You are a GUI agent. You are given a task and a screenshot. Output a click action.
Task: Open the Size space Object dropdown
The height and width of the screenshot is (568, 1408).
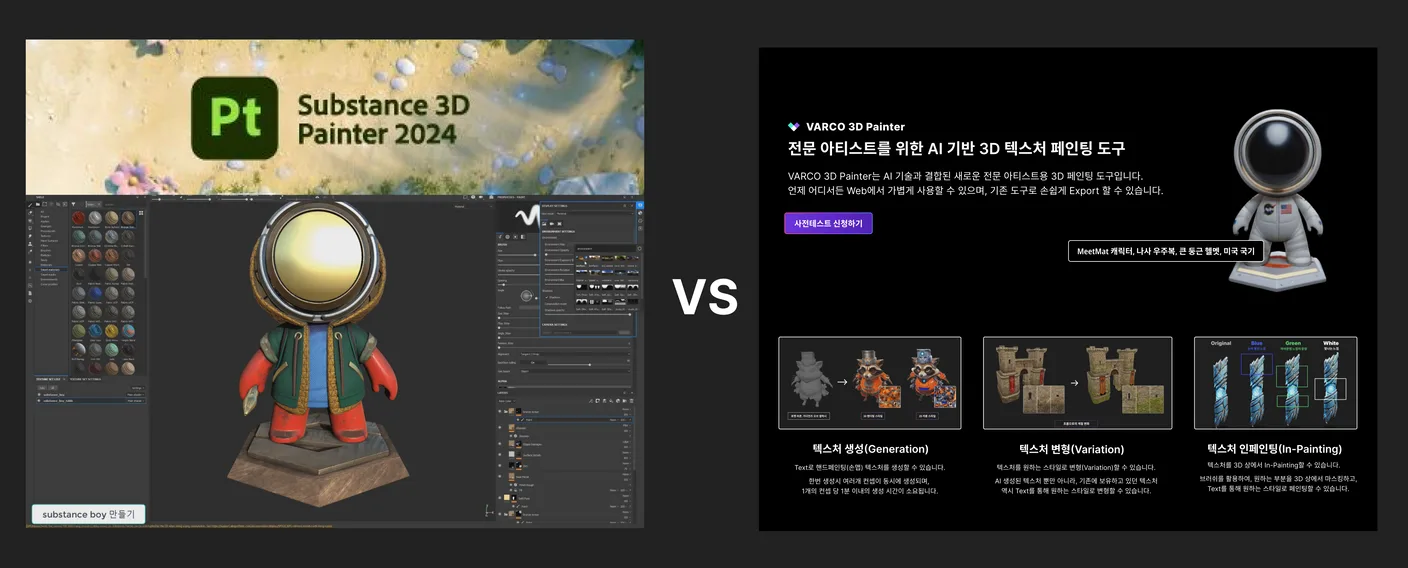pyautogui.click(x=575, y=371)
